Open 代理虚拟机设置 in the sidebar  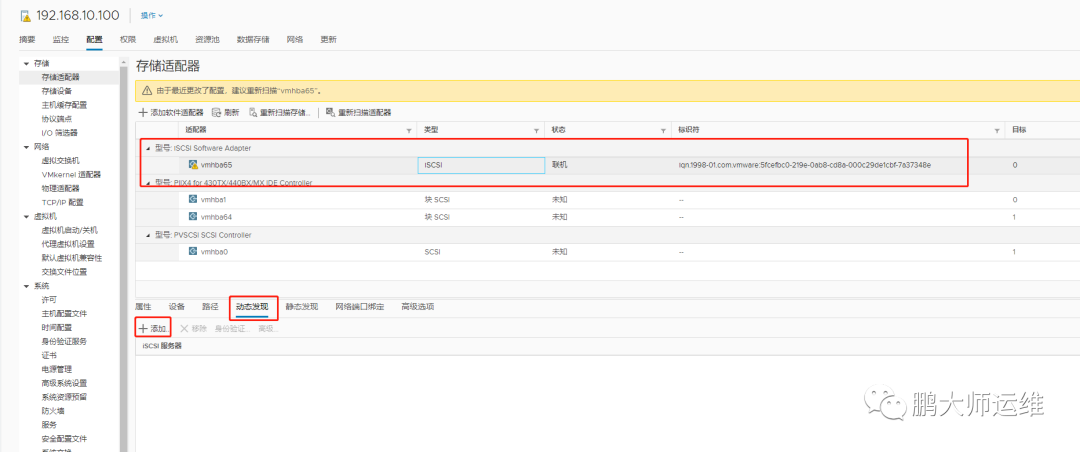click(68, 244)
